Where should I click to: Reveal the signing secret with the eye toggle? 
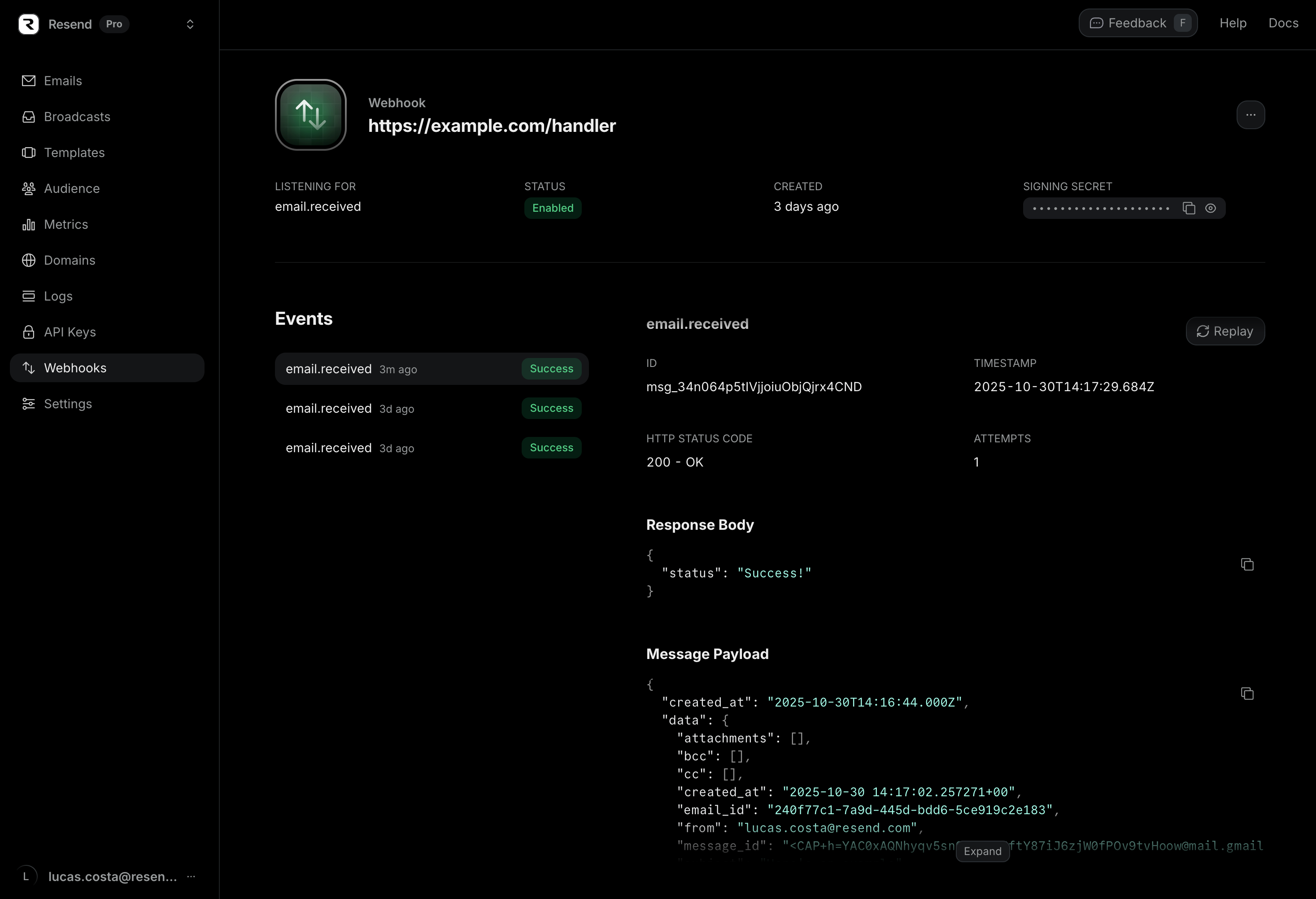pos(1211,208)
